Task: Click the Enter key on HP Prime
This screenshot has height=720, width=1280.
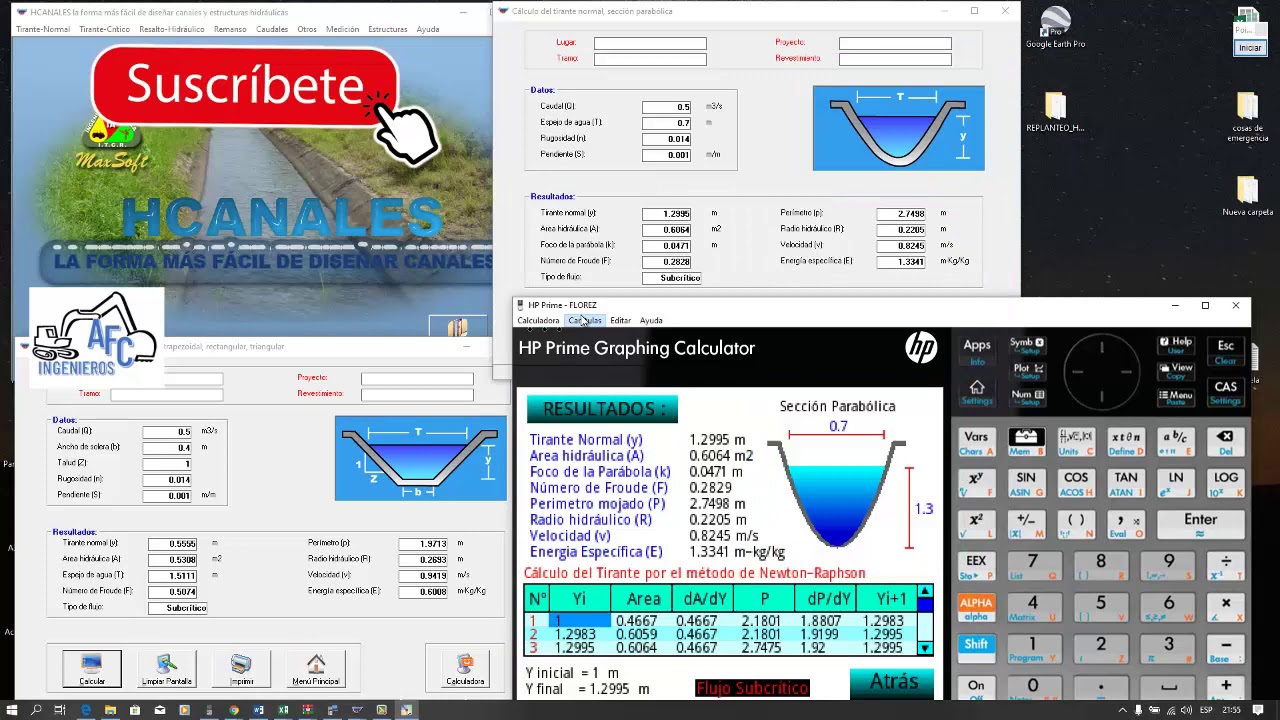Action: pyautogui.click(x=1201, y=523)
